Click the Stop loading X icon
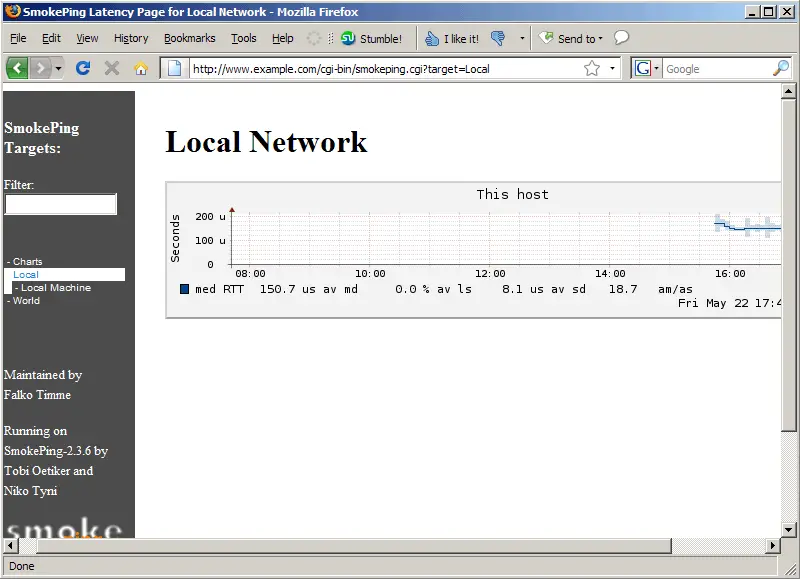This screenshot has height=579, width=800. click(x=112, y=68)
